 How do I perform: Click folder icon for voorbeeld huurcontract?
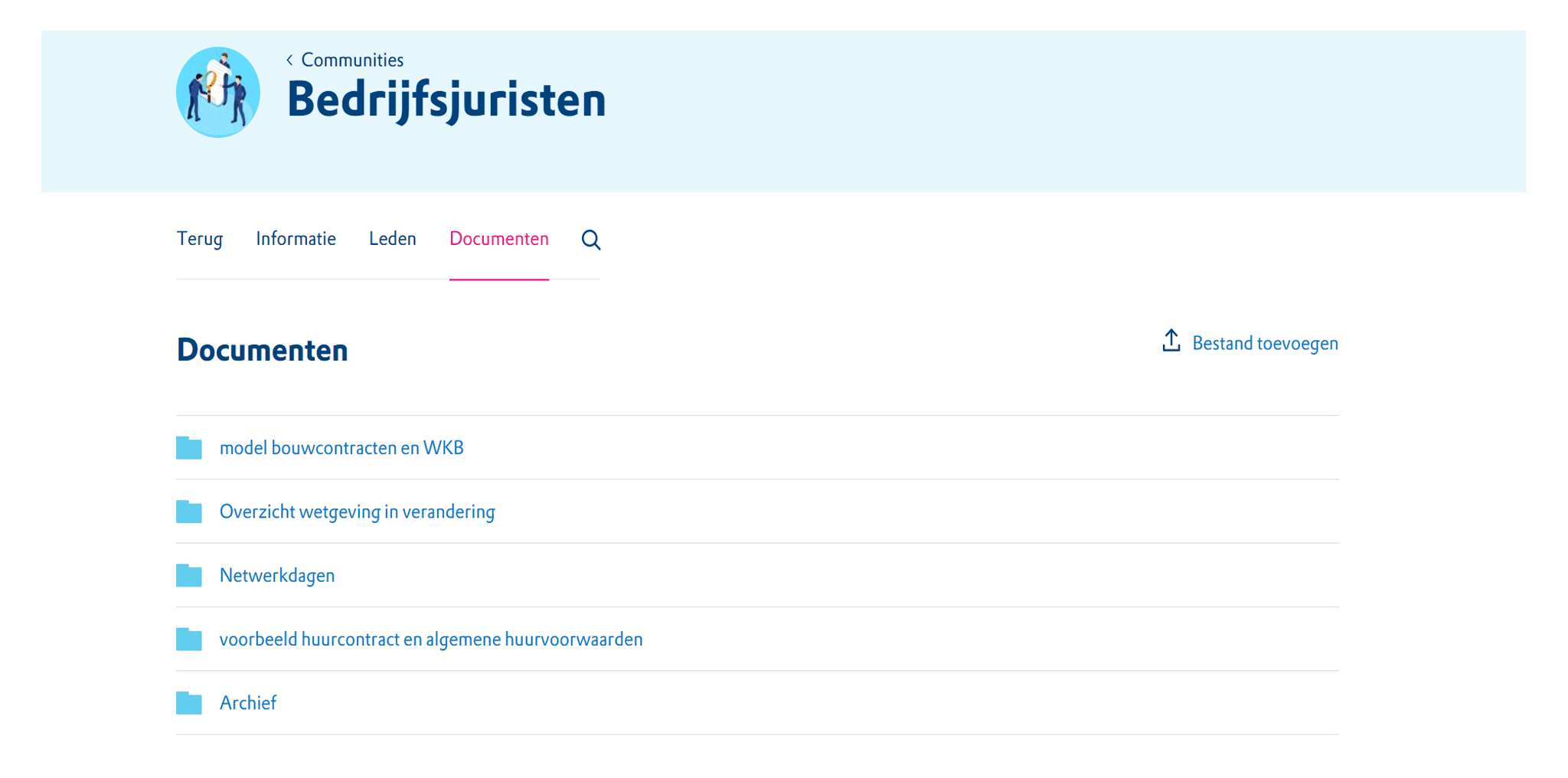tap(189, 639)
